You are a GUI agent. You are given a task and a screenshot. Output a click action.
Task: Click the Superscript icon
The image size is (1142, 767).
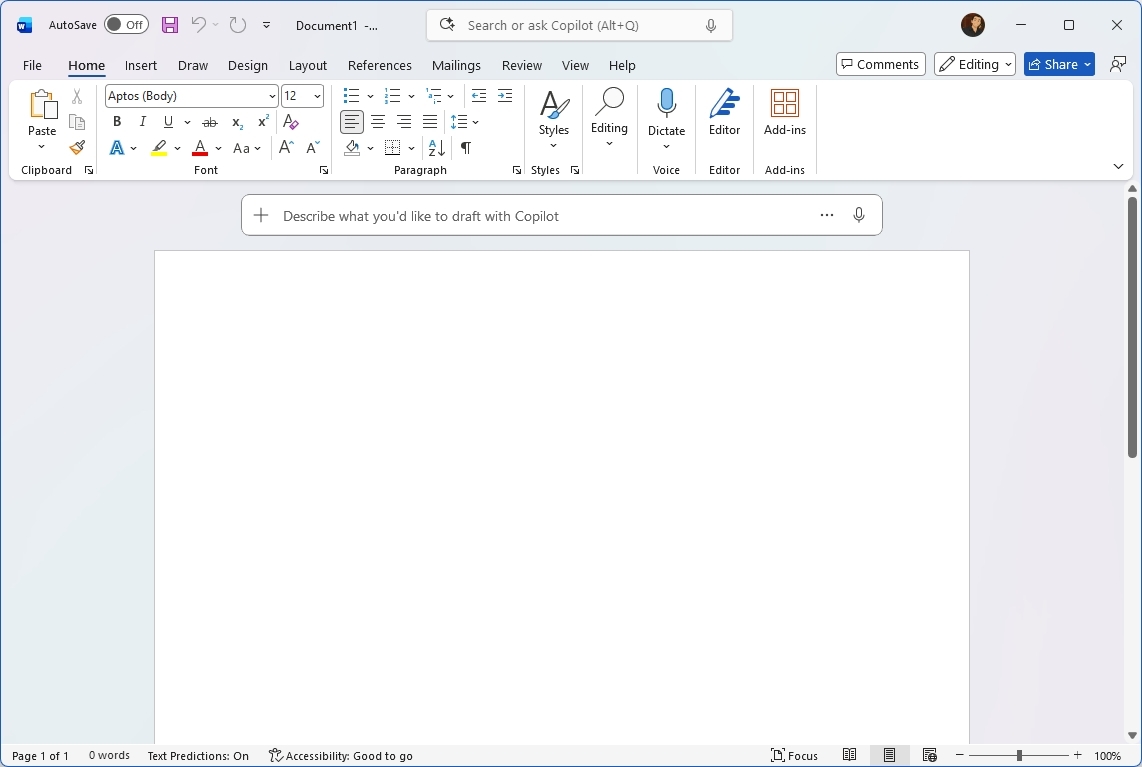click(x=261, y=121)
